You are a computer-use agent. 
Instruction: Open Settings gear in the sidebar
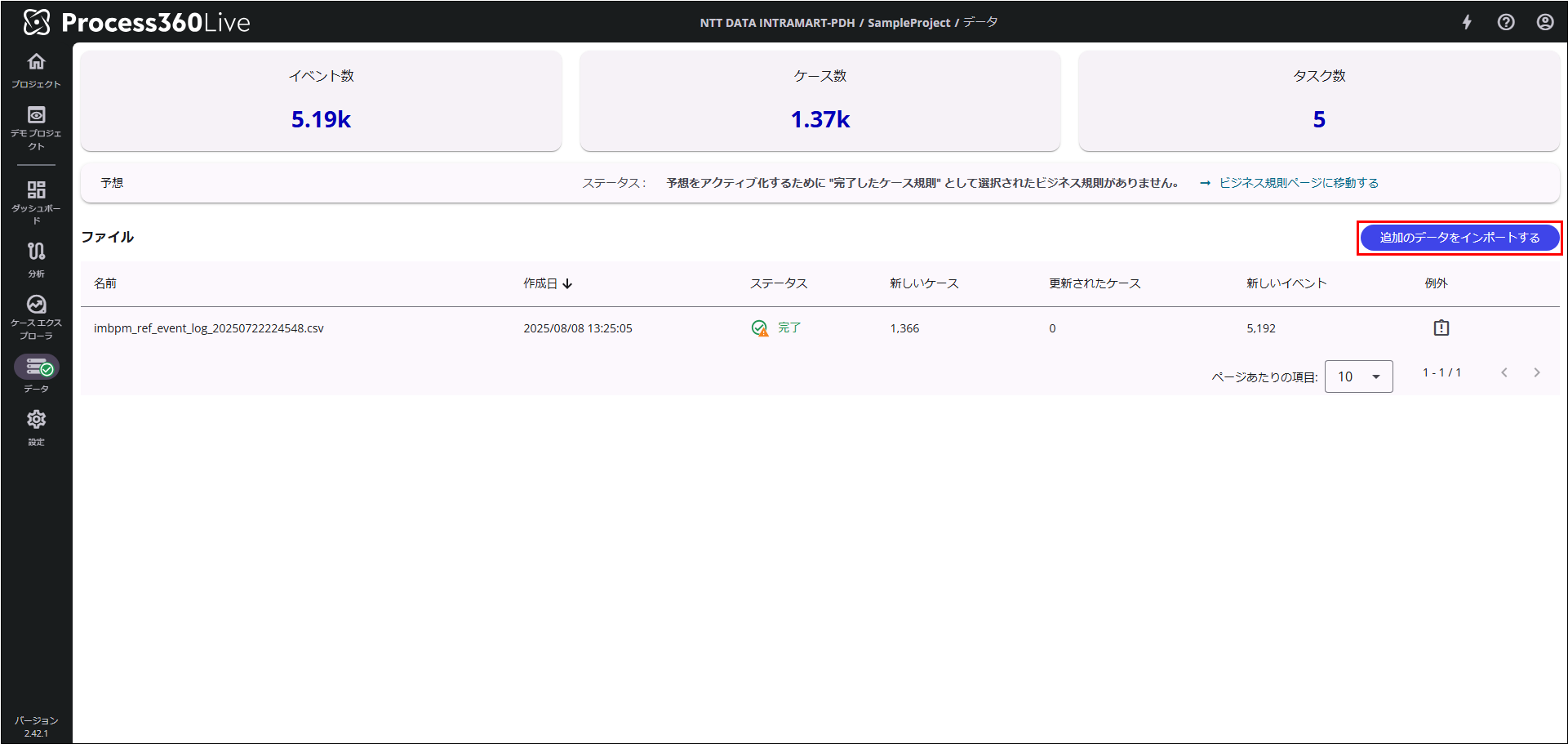tap(36, 421)
